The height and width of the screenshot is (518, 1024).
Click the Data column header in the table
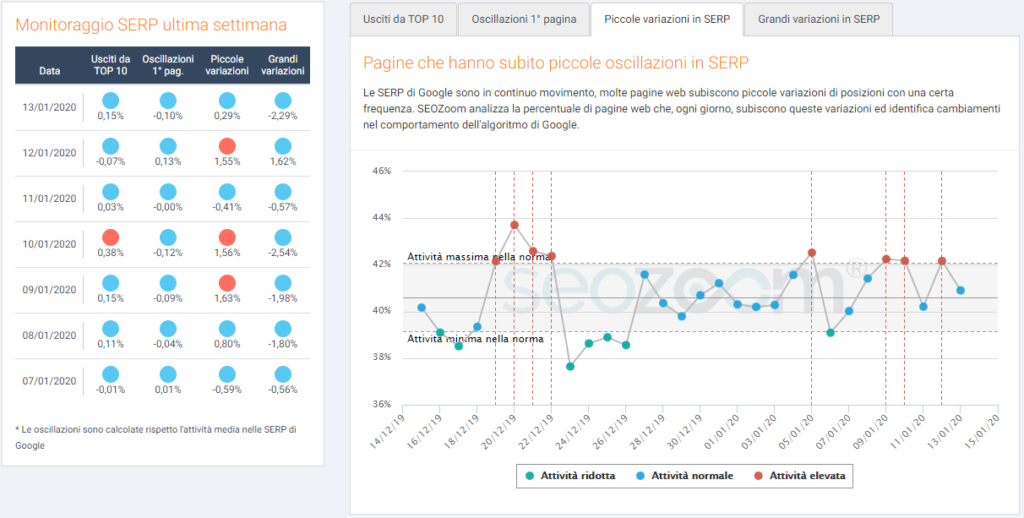pyautogui.click(x=49, y=71)
